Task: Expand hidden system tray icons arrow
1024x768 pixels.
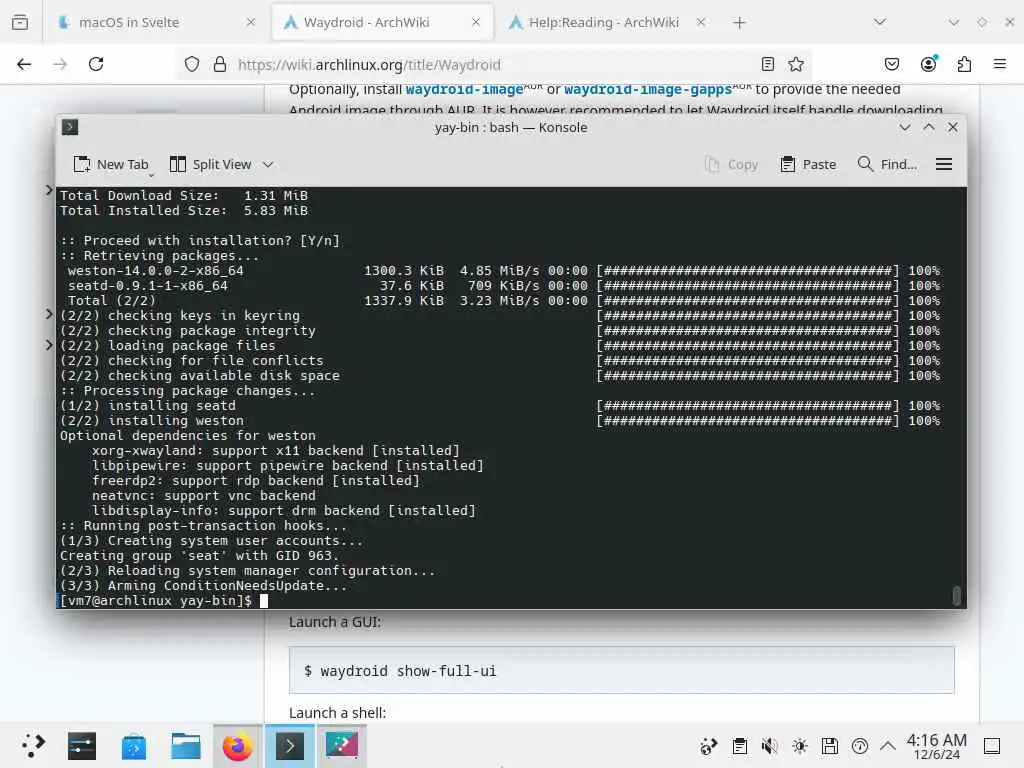Action: [888, 746]
